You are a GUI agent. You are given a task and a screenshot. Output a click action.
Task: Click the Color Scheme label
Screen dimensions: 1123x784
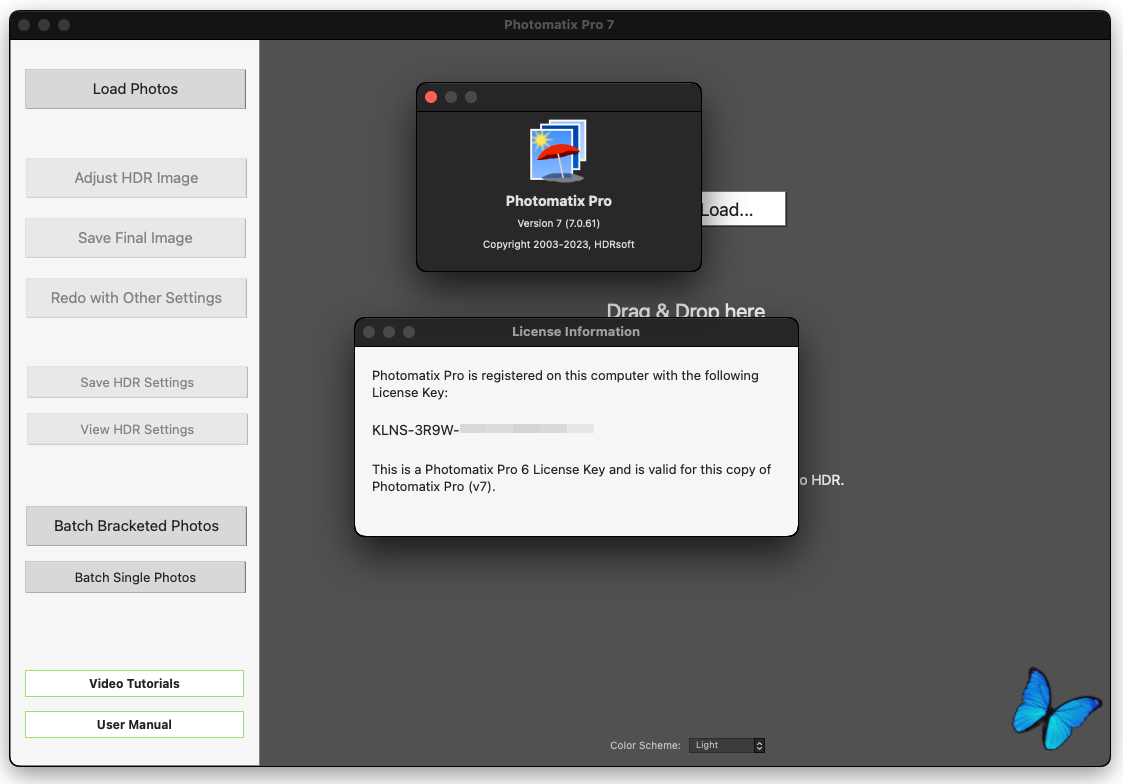(645, 745)
